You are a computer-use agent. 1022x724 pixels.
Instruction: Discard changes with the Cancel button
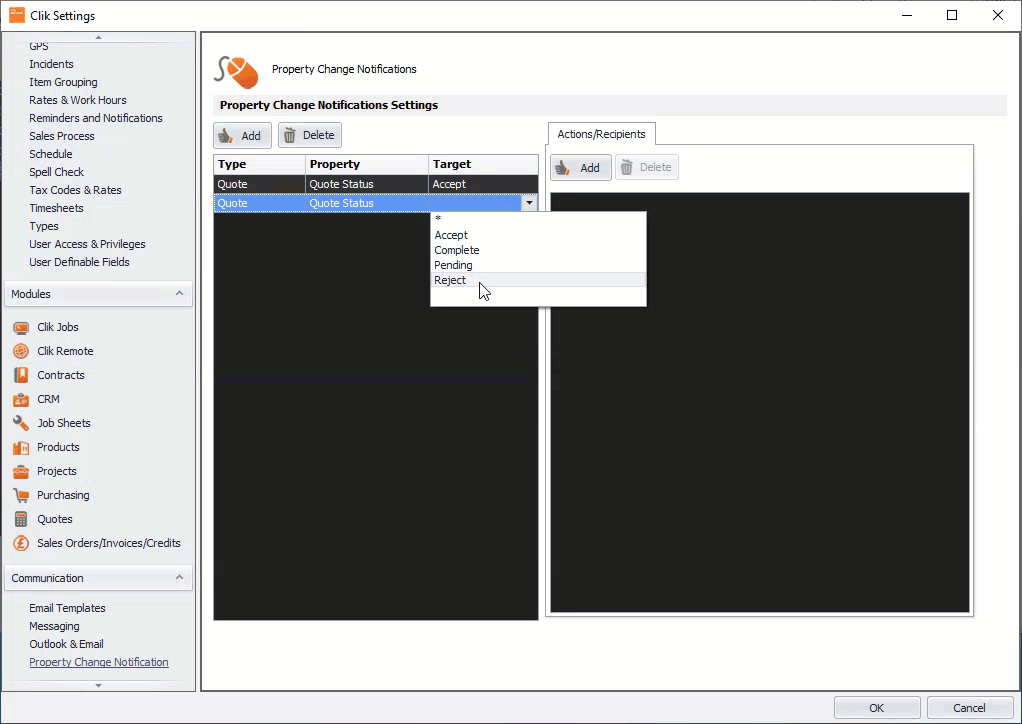(969, 708)
